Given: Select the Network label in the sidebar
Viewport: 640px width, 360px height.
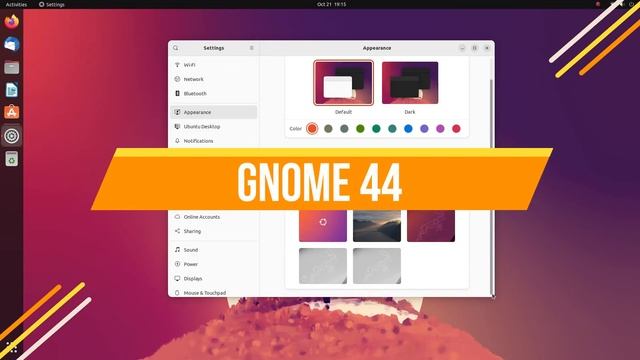Looking at the screenshot, I should click(193, 79).
